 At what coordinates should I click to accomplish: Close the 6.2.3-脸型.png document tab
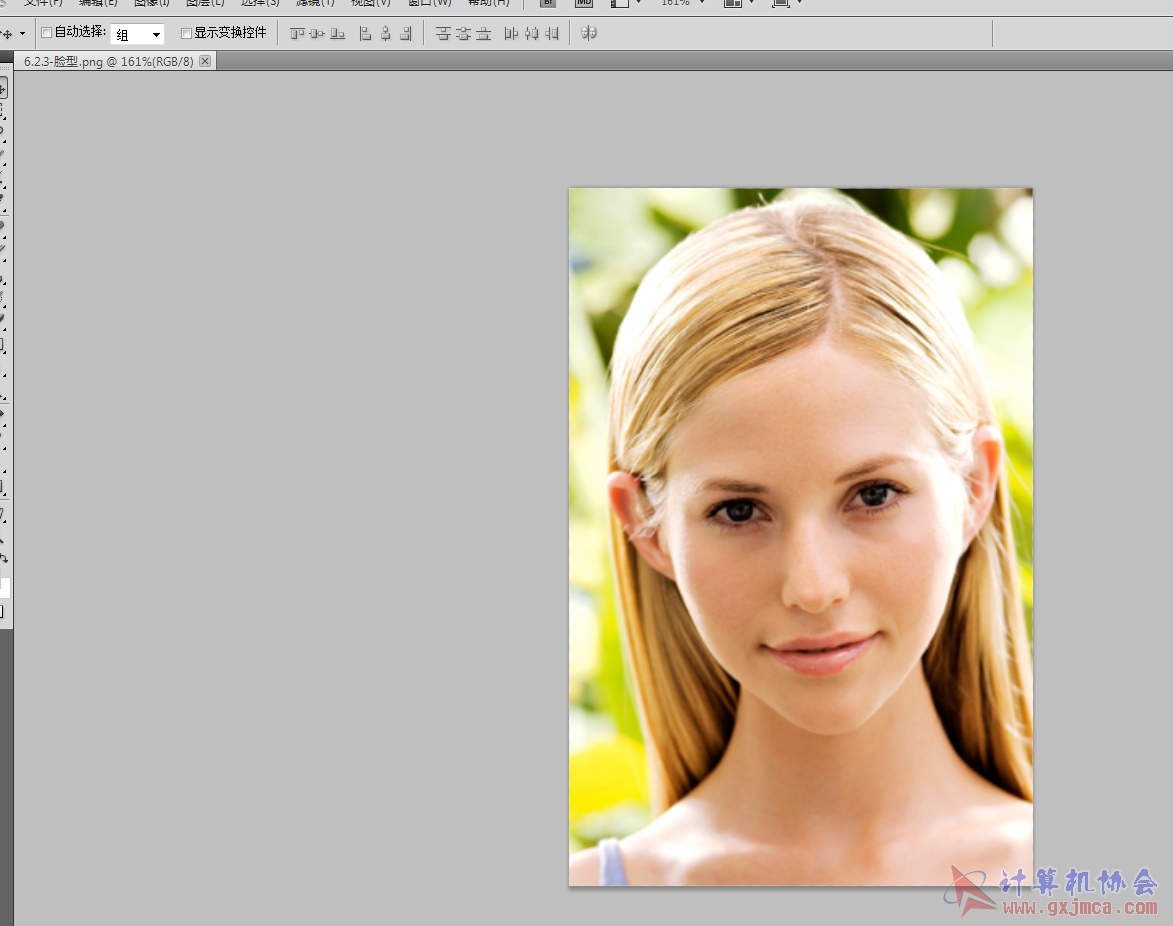coord(205,61)
